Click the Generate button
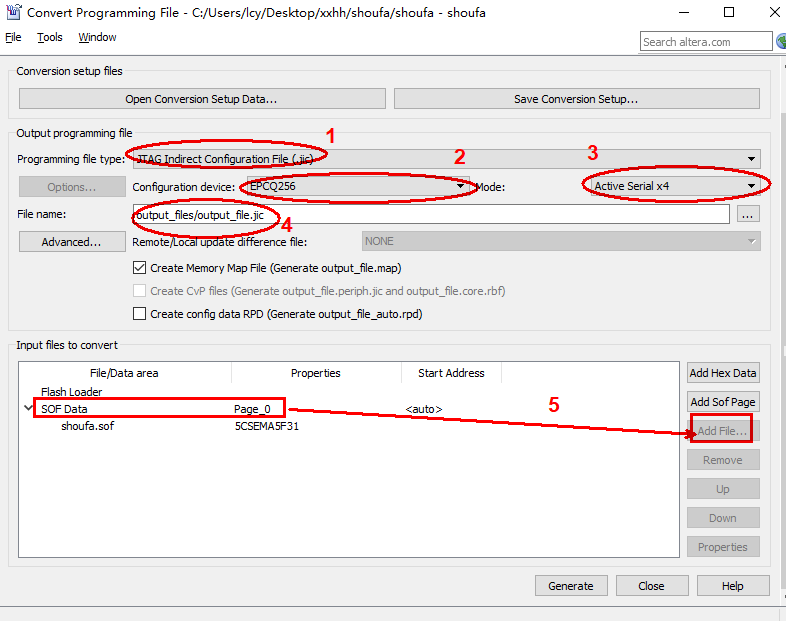The height and width of the screenshot is (621, 786). click(571, 585)
